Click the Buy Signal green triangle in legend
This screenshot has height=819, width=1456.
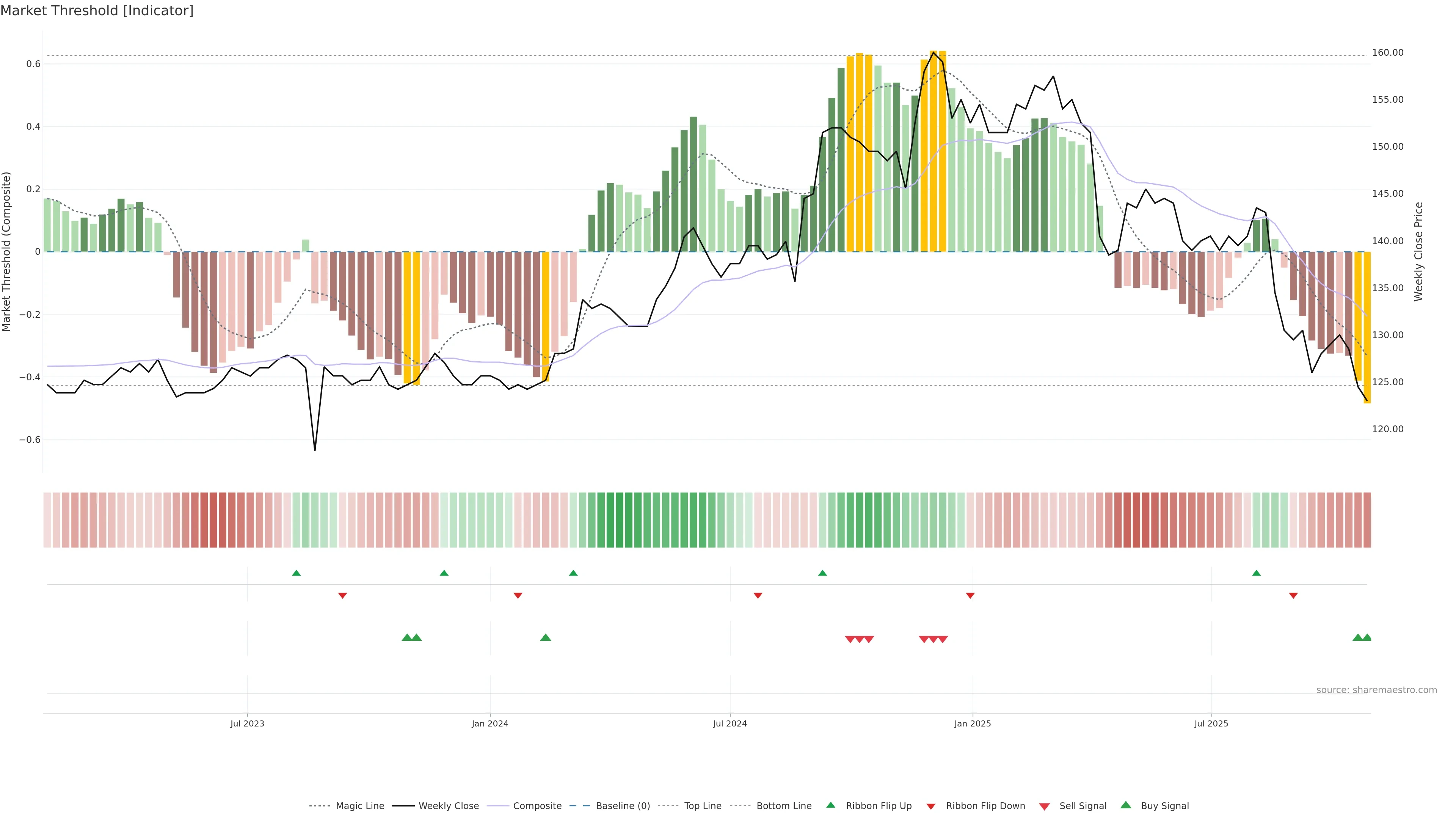(1126, 805)
